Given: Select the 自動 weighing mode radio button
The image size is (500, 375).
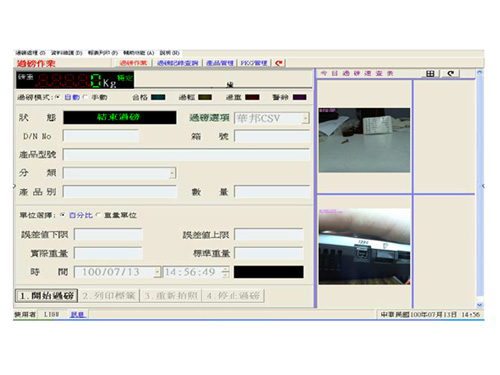Looking at the screenshot, I should point(58,97).
